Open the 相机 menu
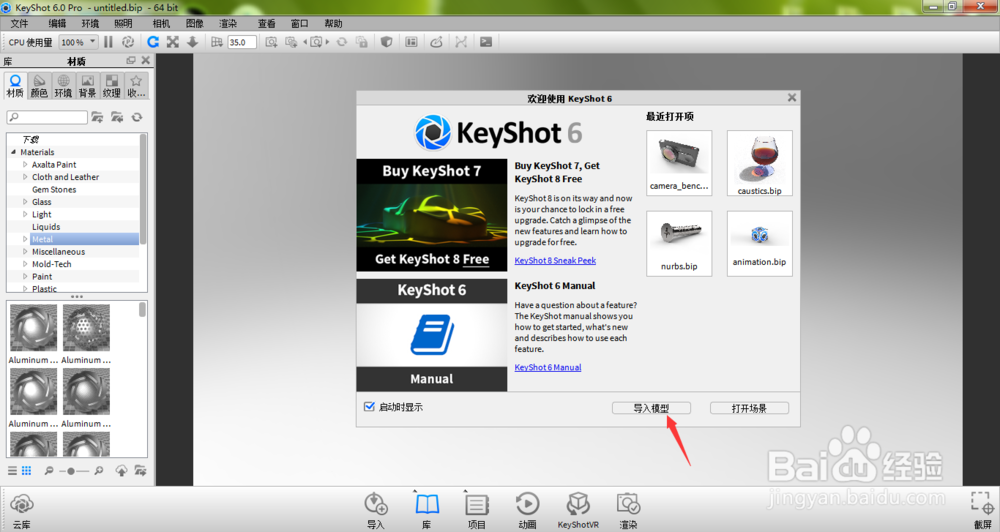Viewport: 1000px width, 532px height. pos(161,24)
